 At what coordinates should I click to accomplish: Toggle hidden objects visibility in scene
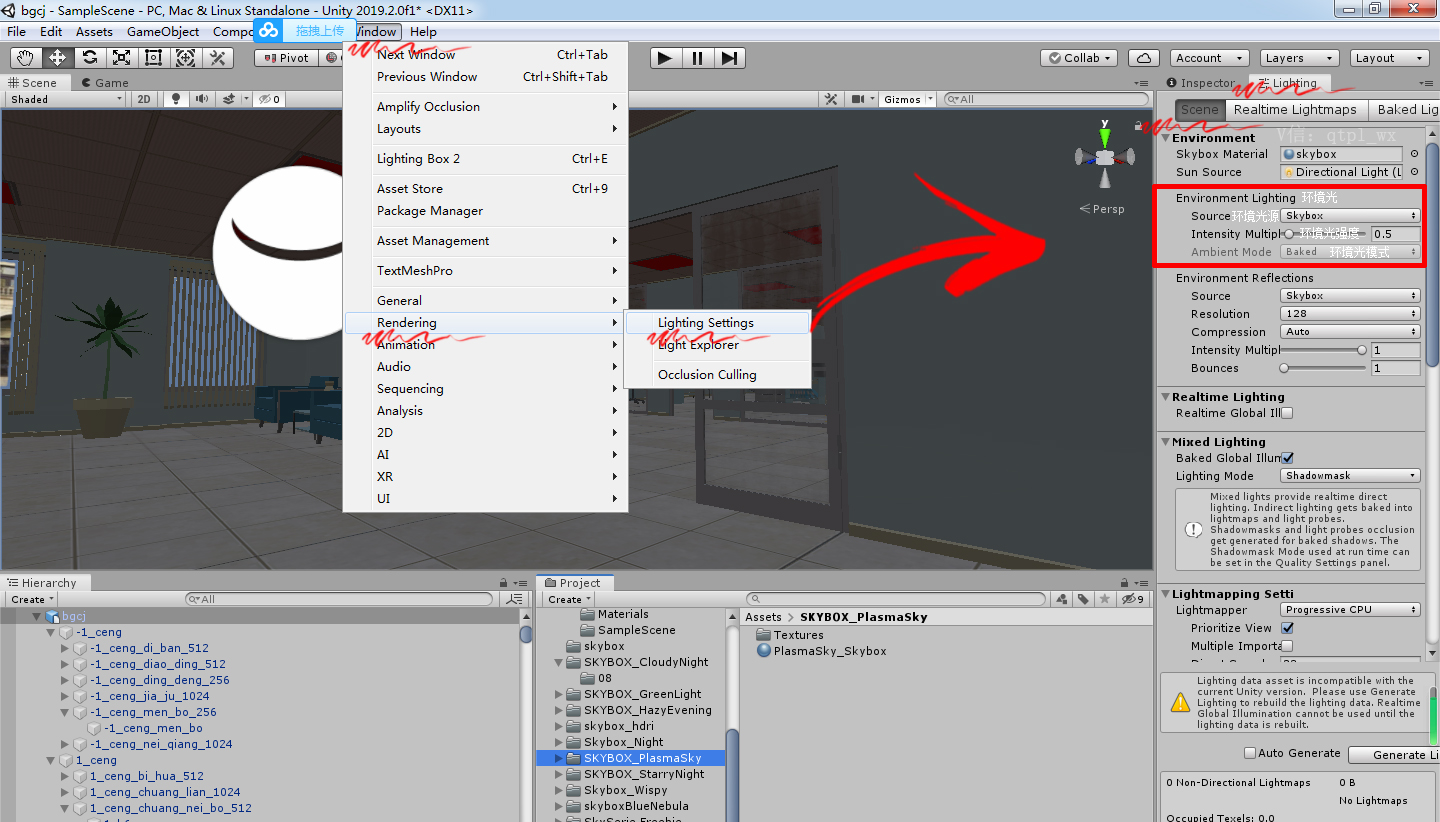(x=270, y=99)
